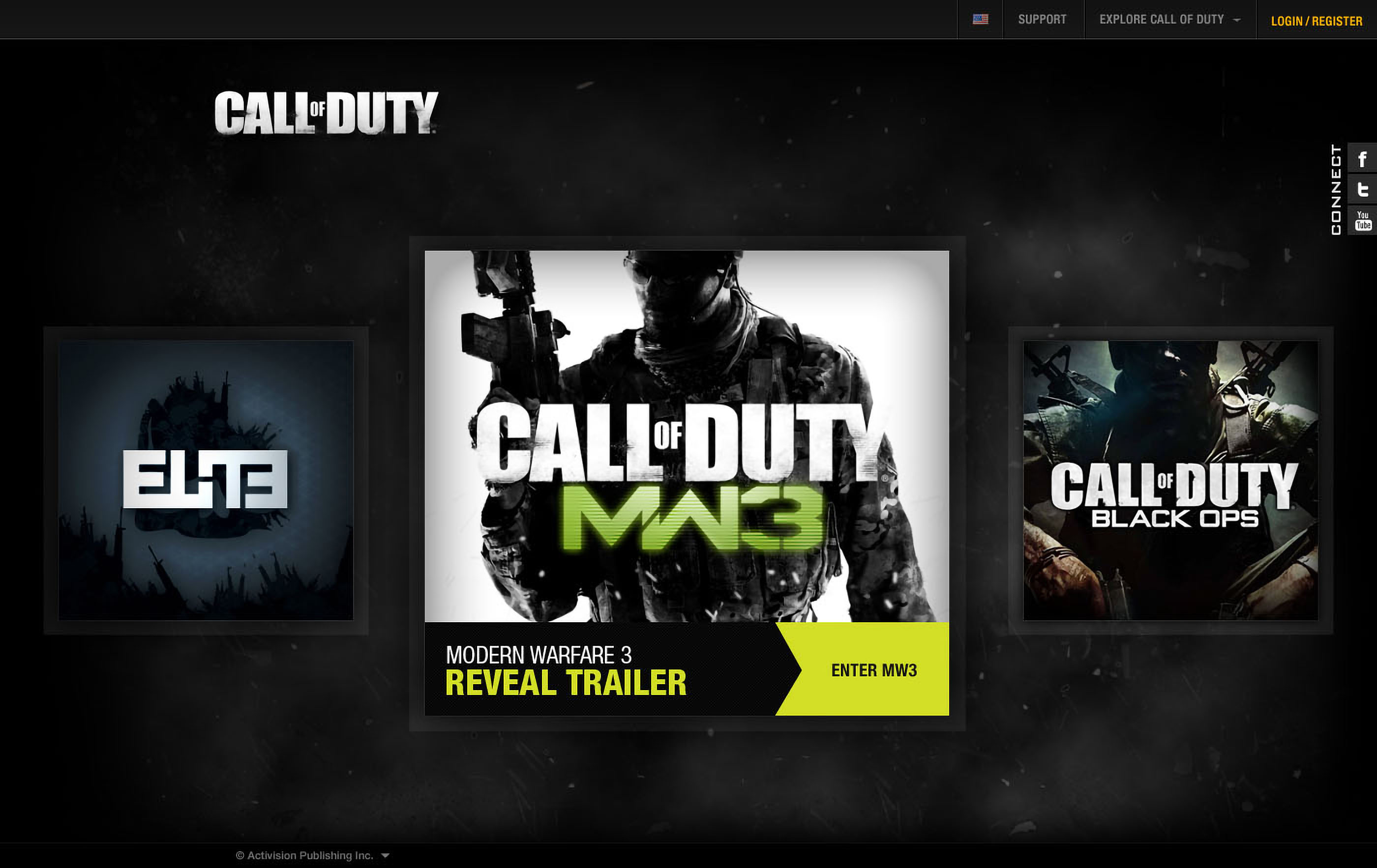Viewport: 1377px width, 868px height.
Task: Expand the footer arrow next to Activision Publishing
Action: pyautogui.click(x=386, y=855)
